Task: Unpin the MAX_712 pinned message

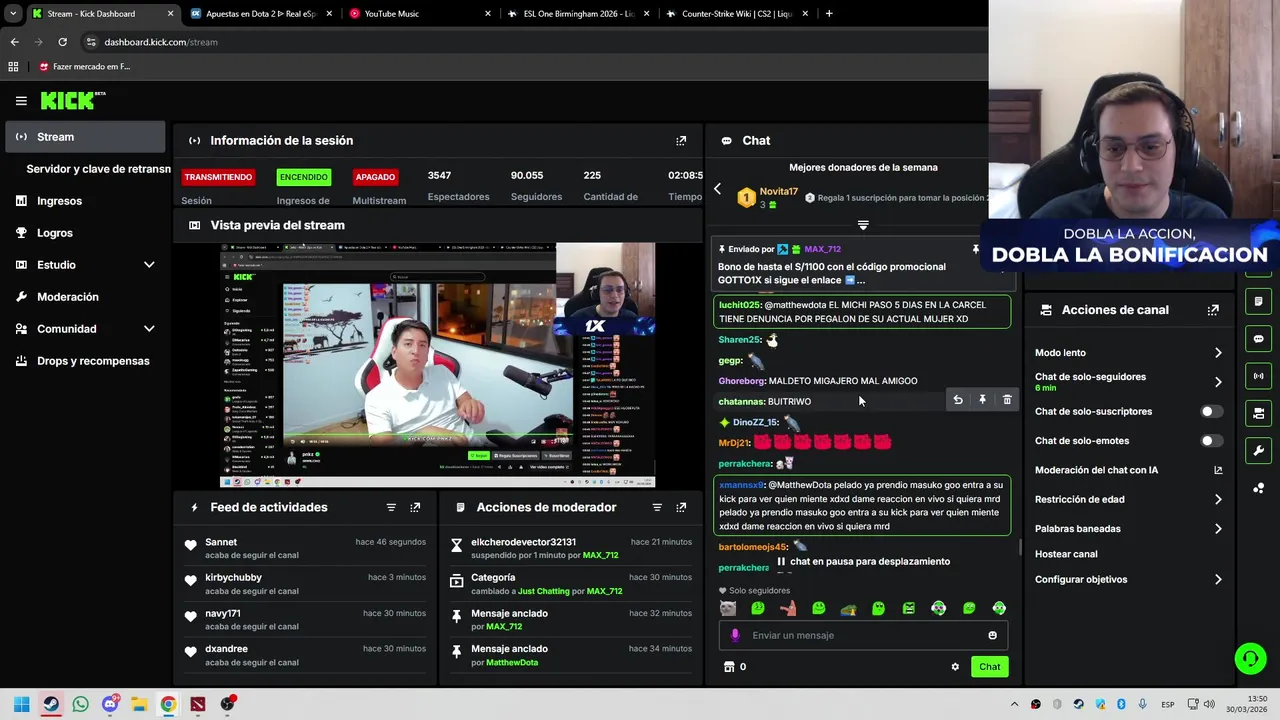Action: coord(976,249)
